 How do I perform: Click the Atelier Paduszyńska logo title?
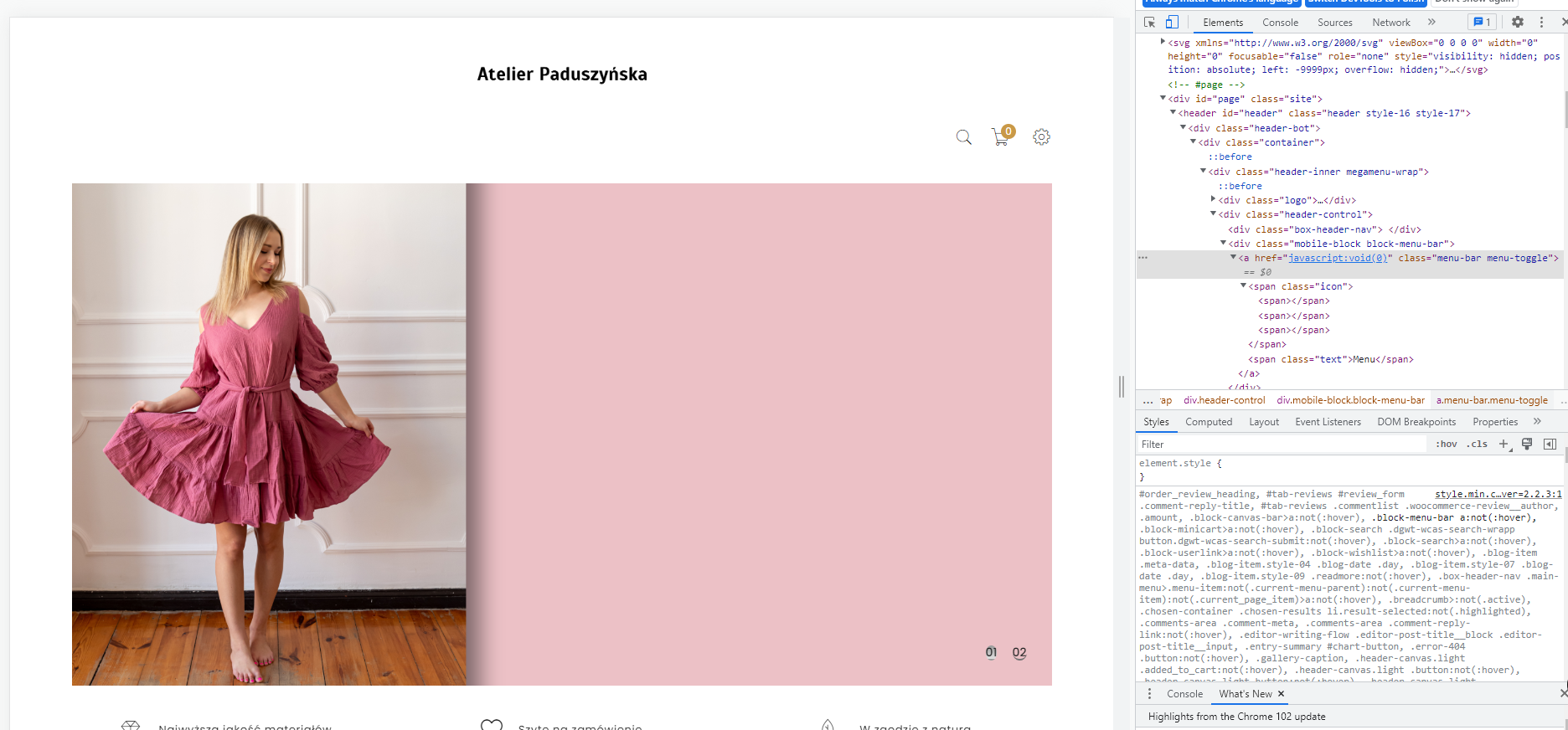pyautogui.click(x=562, y=75)
